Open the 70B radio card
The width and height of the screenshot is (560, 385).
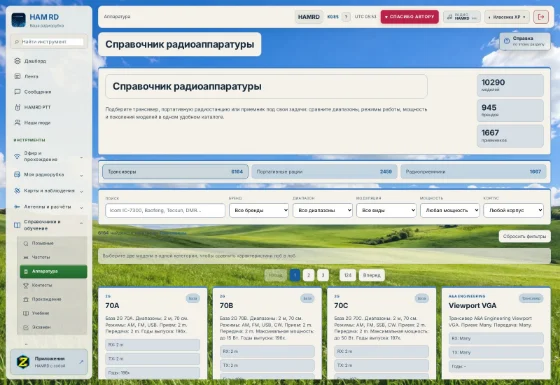[267, 333]
